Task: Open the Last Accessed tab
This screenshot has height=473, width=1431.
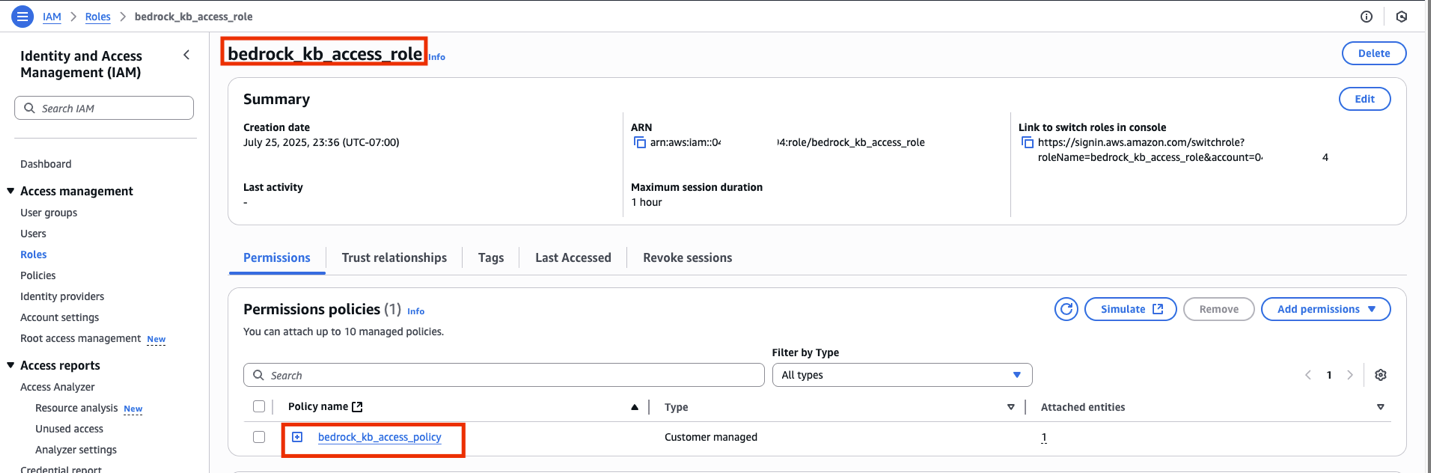Action: point(572,258)
